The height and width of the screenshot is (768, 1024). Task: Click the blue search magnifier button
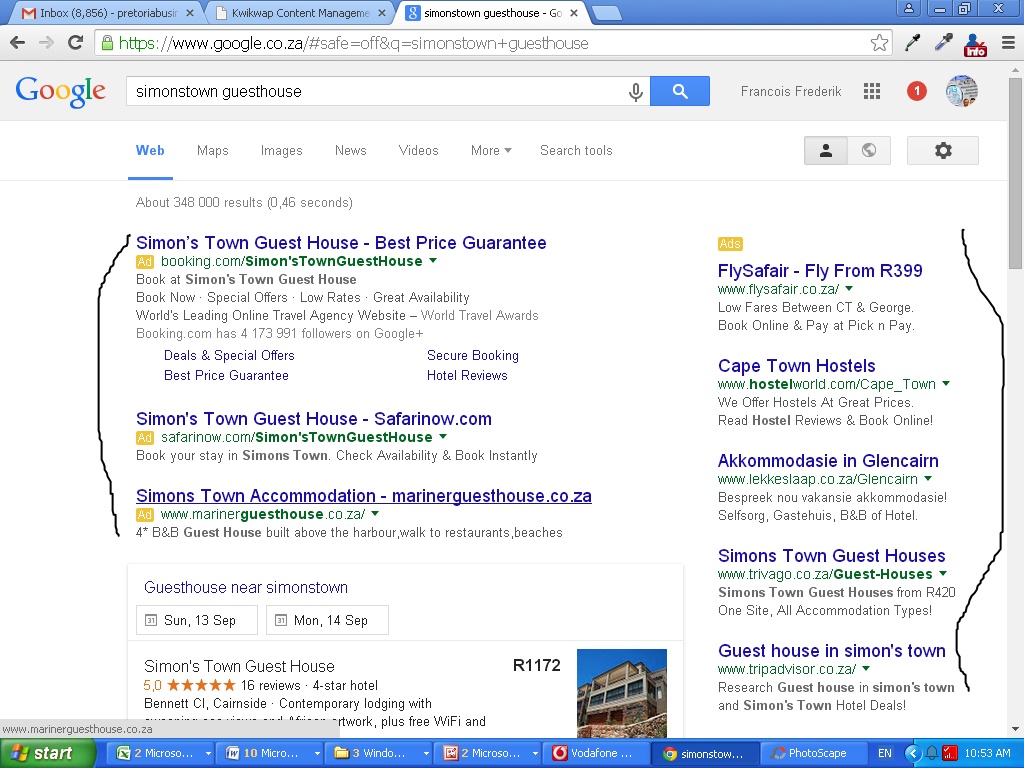tap(680, 91)
